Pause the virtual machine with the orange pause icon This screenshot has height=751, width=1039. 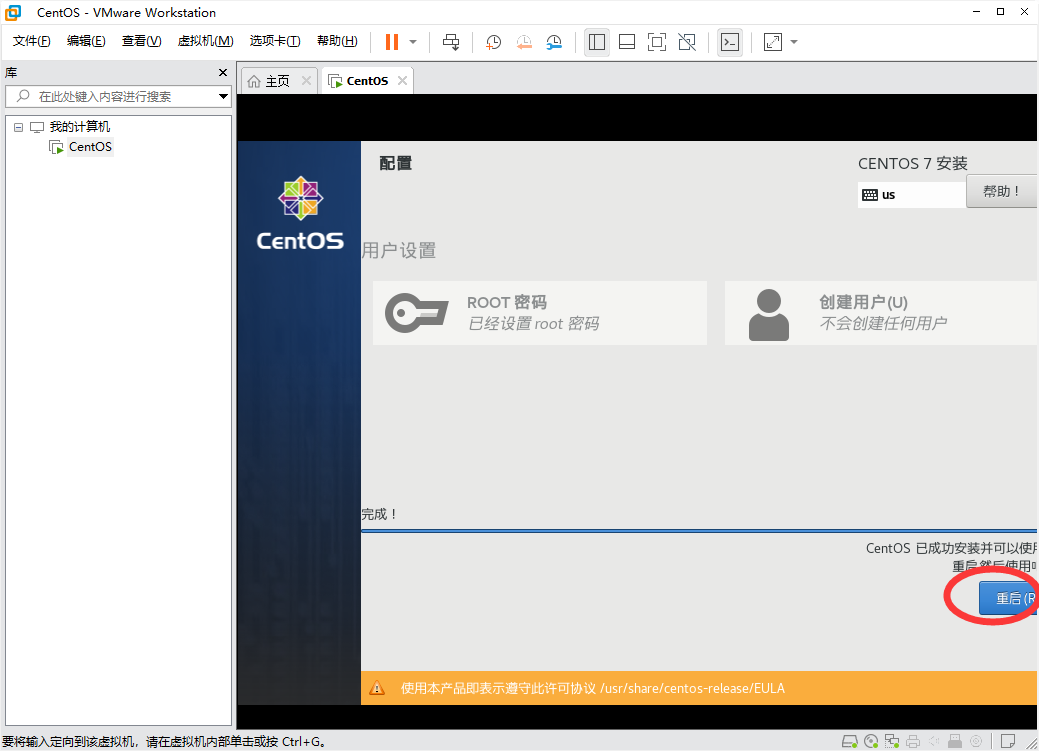[x=392, y=42]
